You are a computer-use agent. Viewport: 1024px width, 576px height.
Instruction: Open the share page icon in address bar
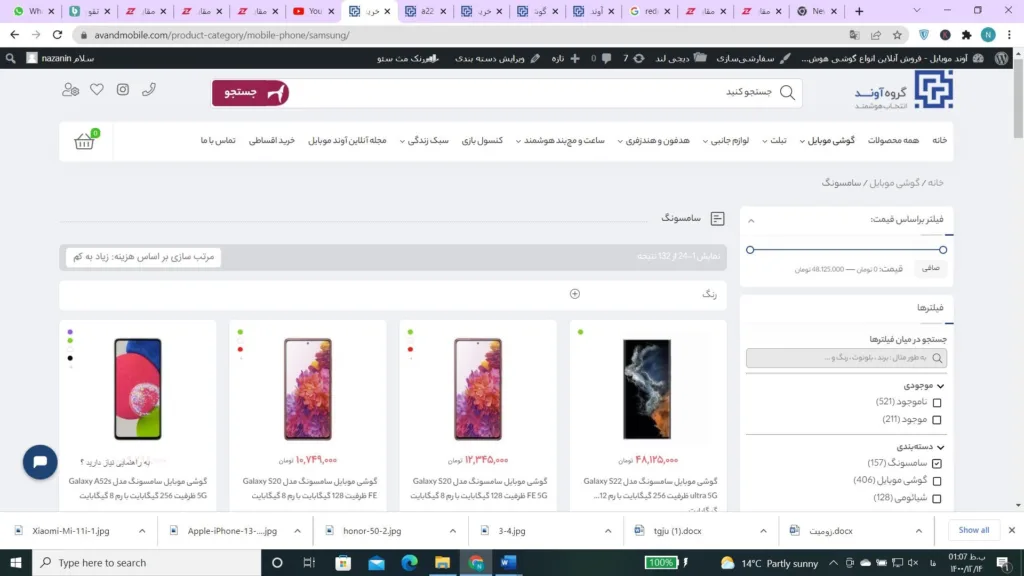(x=876, y=35)
